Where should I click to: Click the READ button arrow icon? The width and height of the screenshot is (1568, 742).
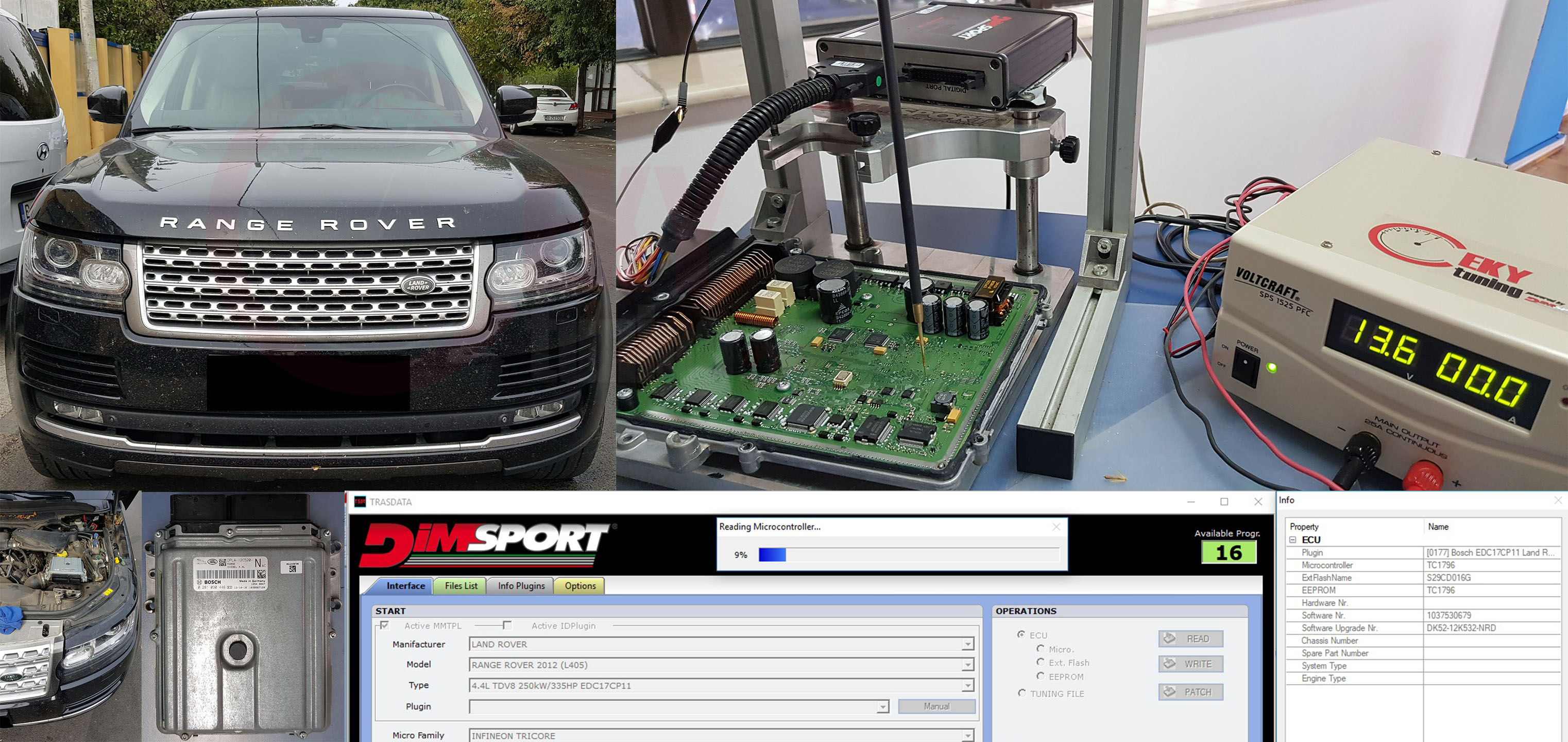pos(1169,638)
